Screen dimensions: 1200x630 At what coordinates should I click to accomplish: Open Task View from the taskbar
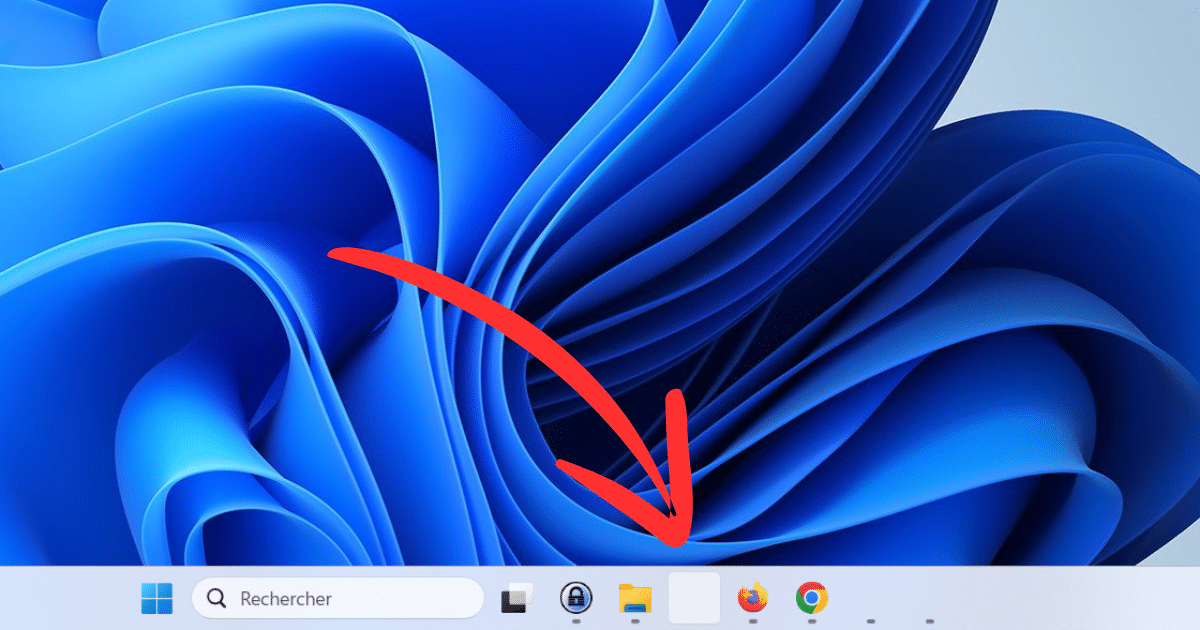click(x=518, y=598)
